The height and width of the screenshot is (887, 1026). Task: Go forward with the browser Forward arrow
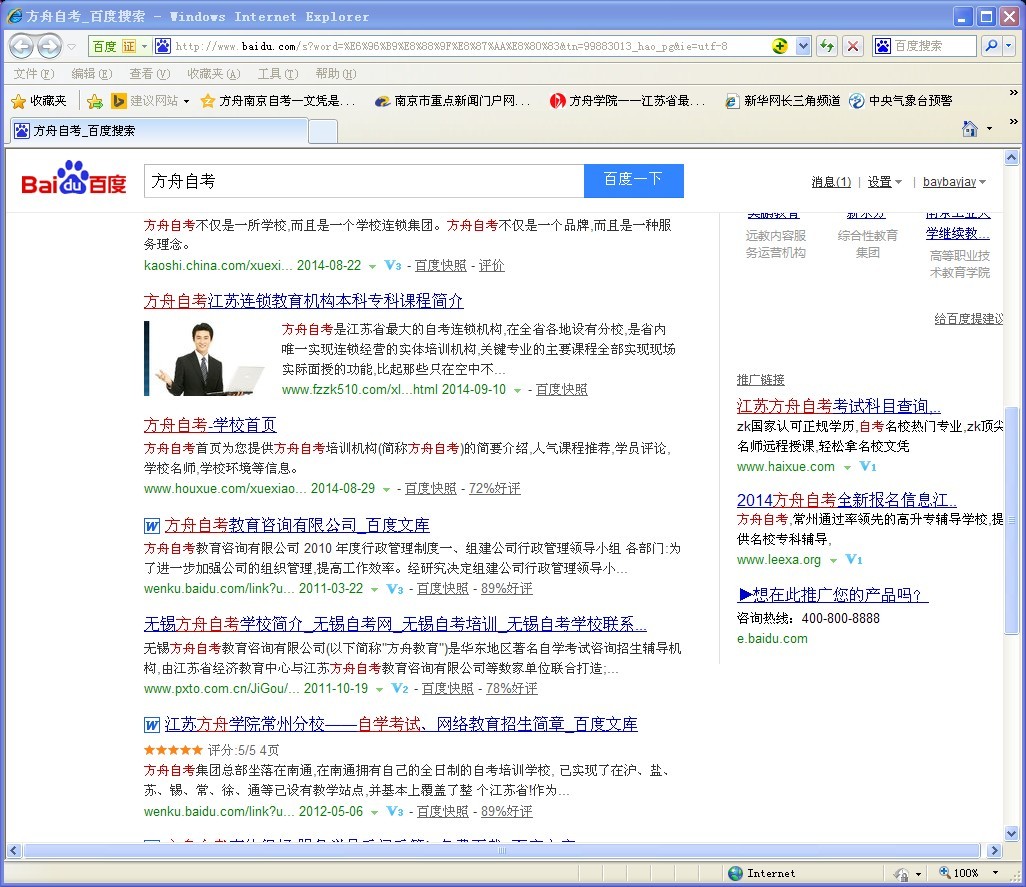click(50, 46)
